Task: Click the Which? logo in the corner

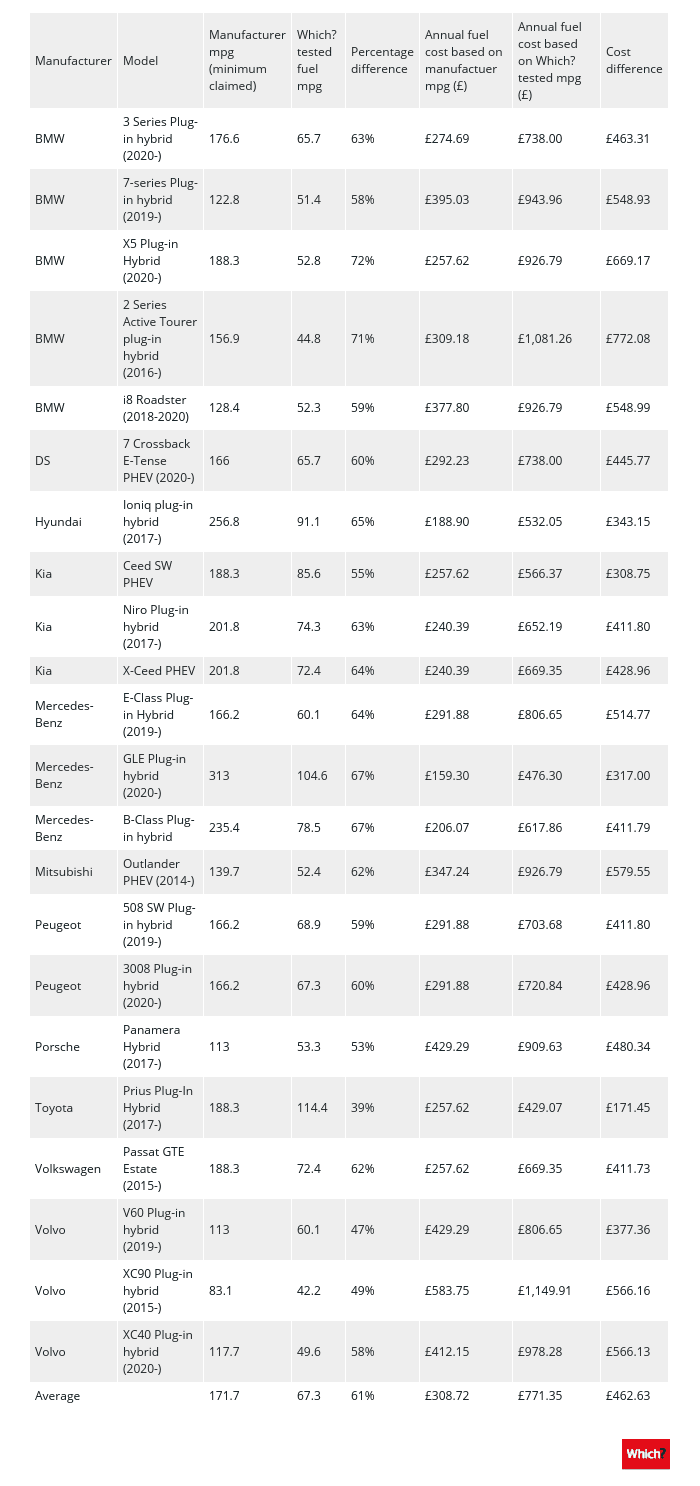Action: point(645,1453)
